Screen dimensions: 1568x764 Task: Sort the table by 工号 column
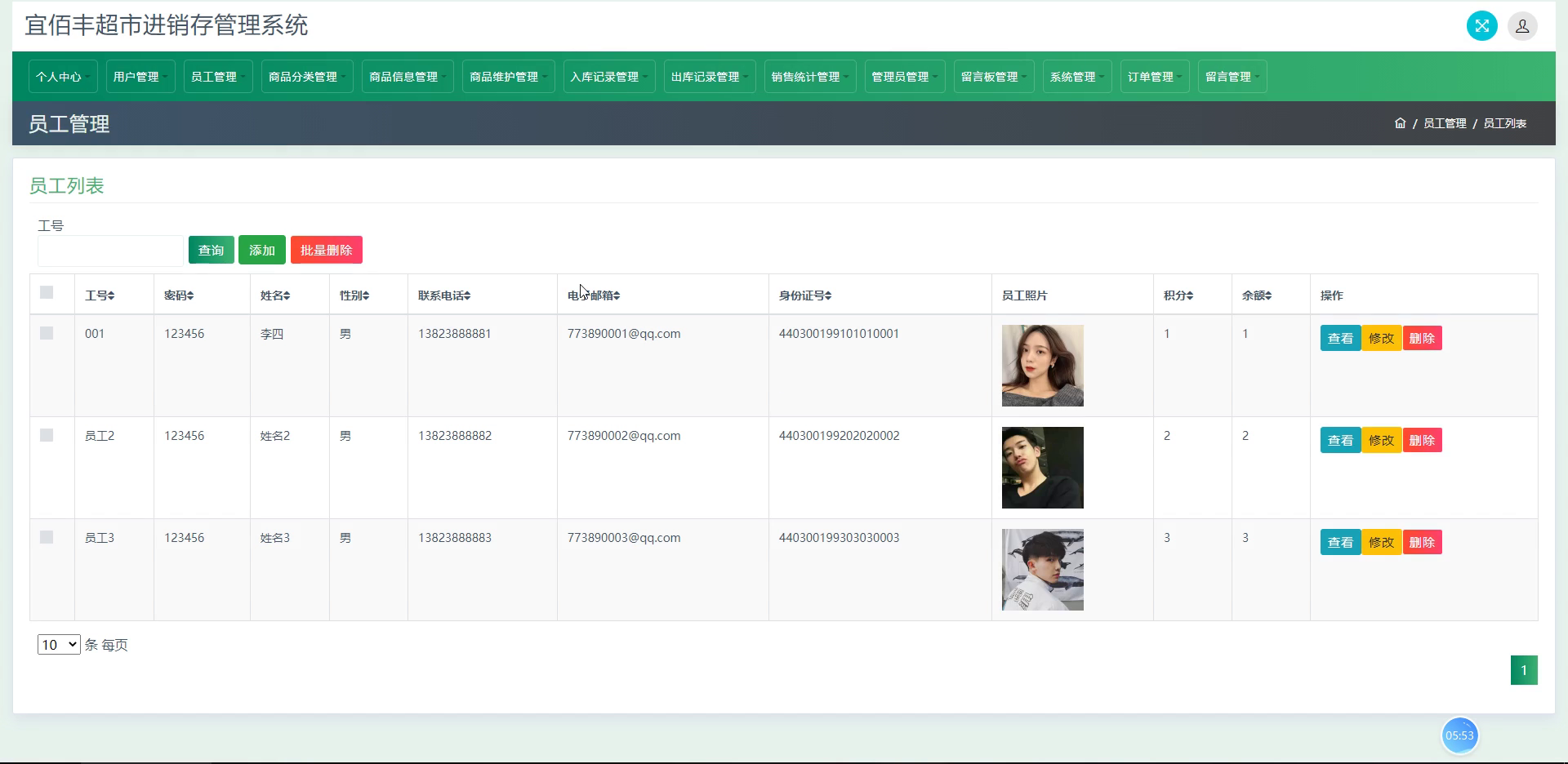click(100, 295)
